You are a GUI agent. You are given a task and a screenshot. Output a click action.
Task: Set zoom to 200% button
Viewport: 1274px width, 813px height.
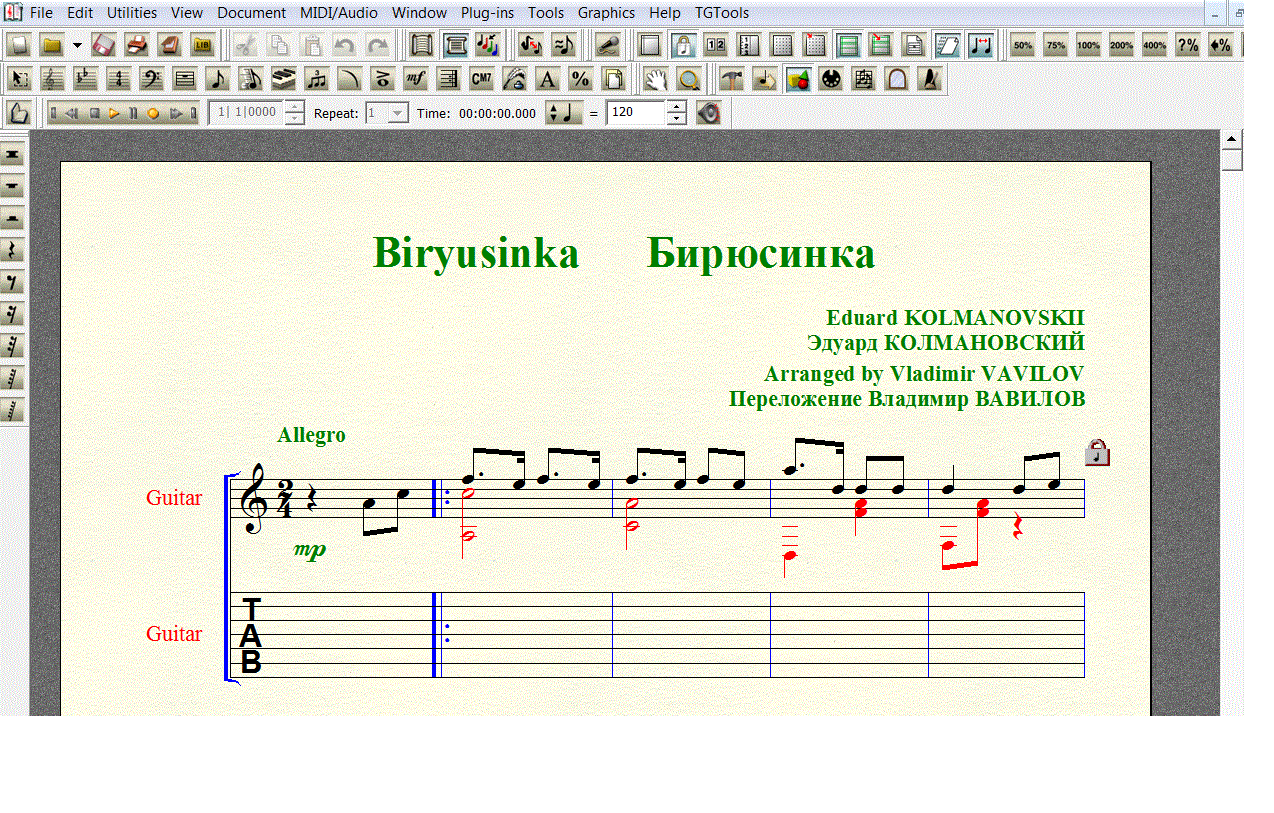tap(1121, 45)
